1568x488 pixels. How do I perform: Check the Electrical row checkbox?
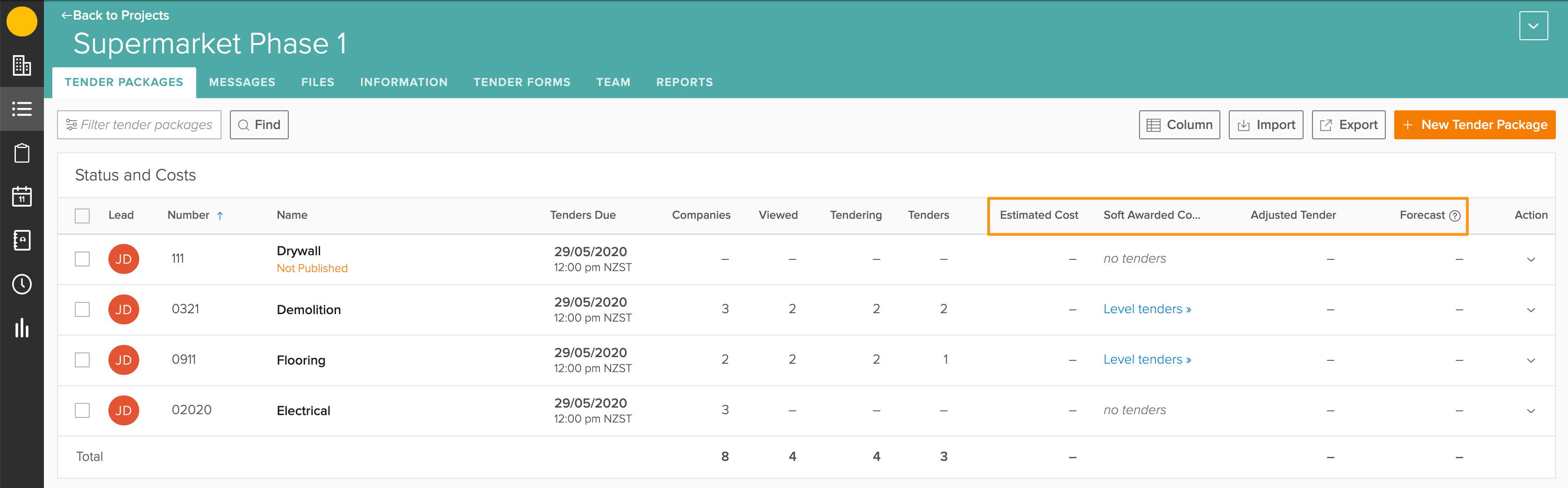[82, 410]
